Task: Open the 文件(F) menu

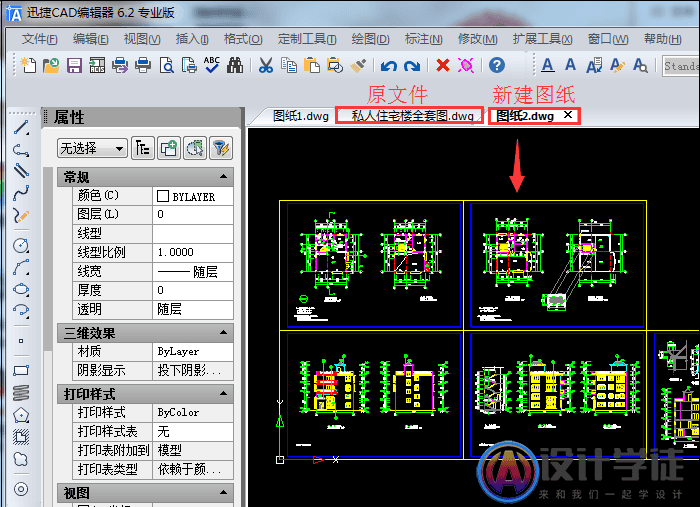Action: [x=39, y=39]
